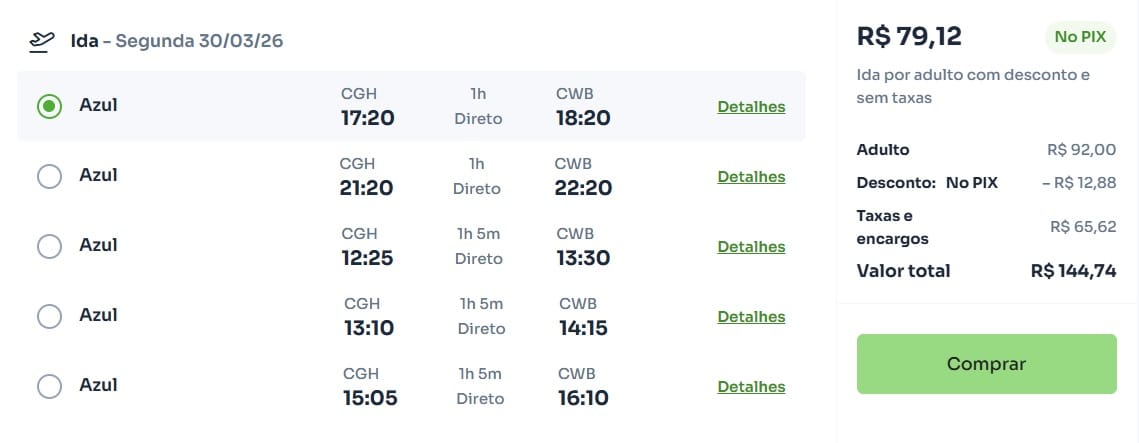Click the Azul label of the 21:20 flight
The height and width of the screenshot is (443, 1139).
point(98,175)
